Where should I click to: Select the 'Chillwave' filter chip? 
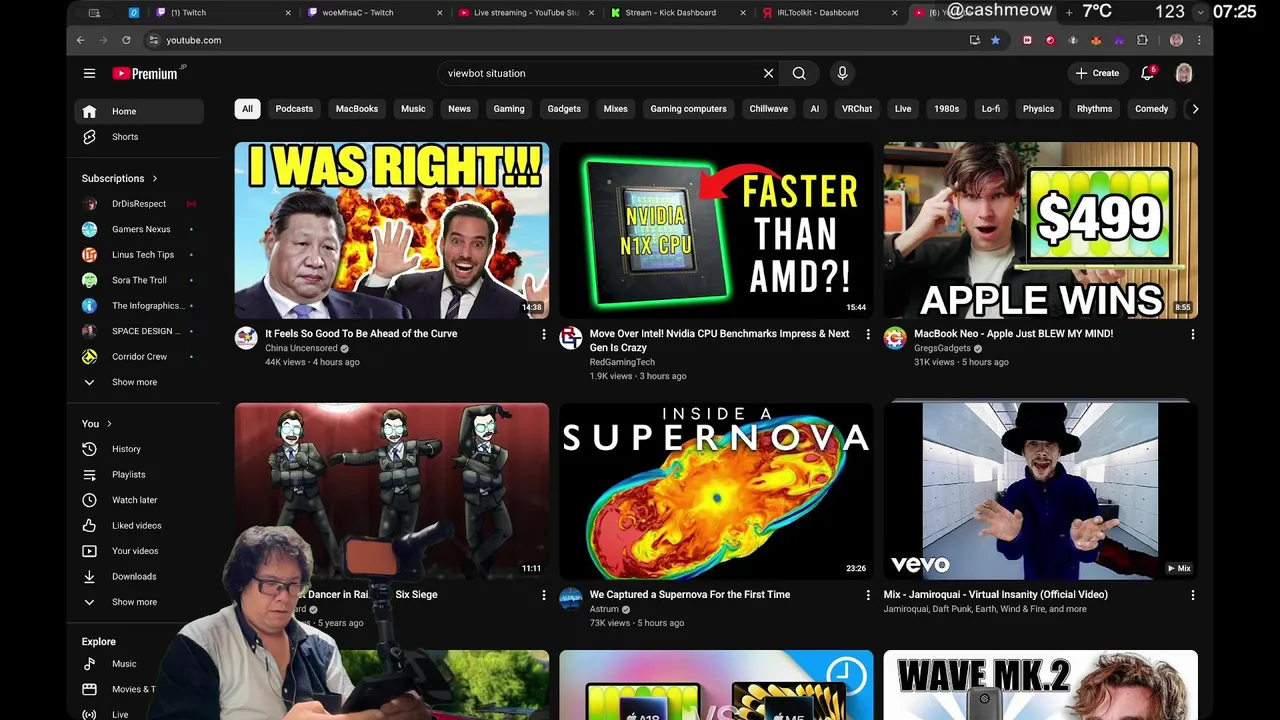[x=769, y=109]
